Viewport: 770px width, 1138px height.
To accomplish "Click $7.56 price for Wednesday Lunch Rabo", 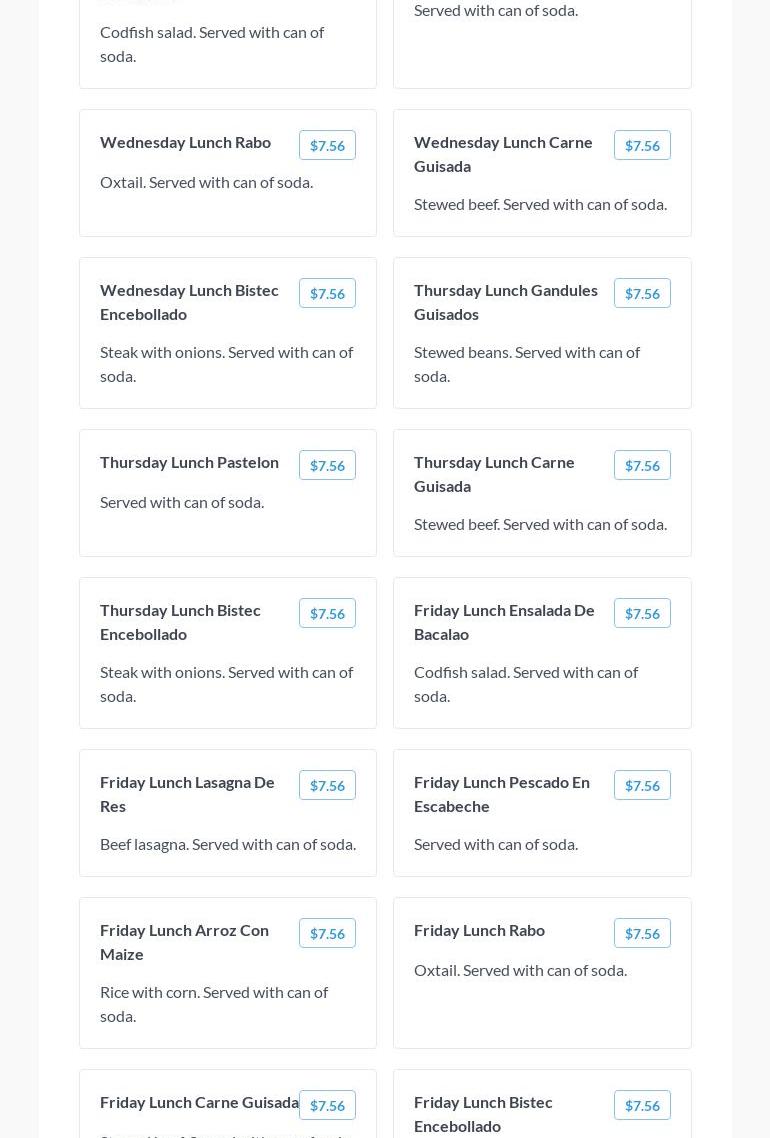I will pos(327,146).
